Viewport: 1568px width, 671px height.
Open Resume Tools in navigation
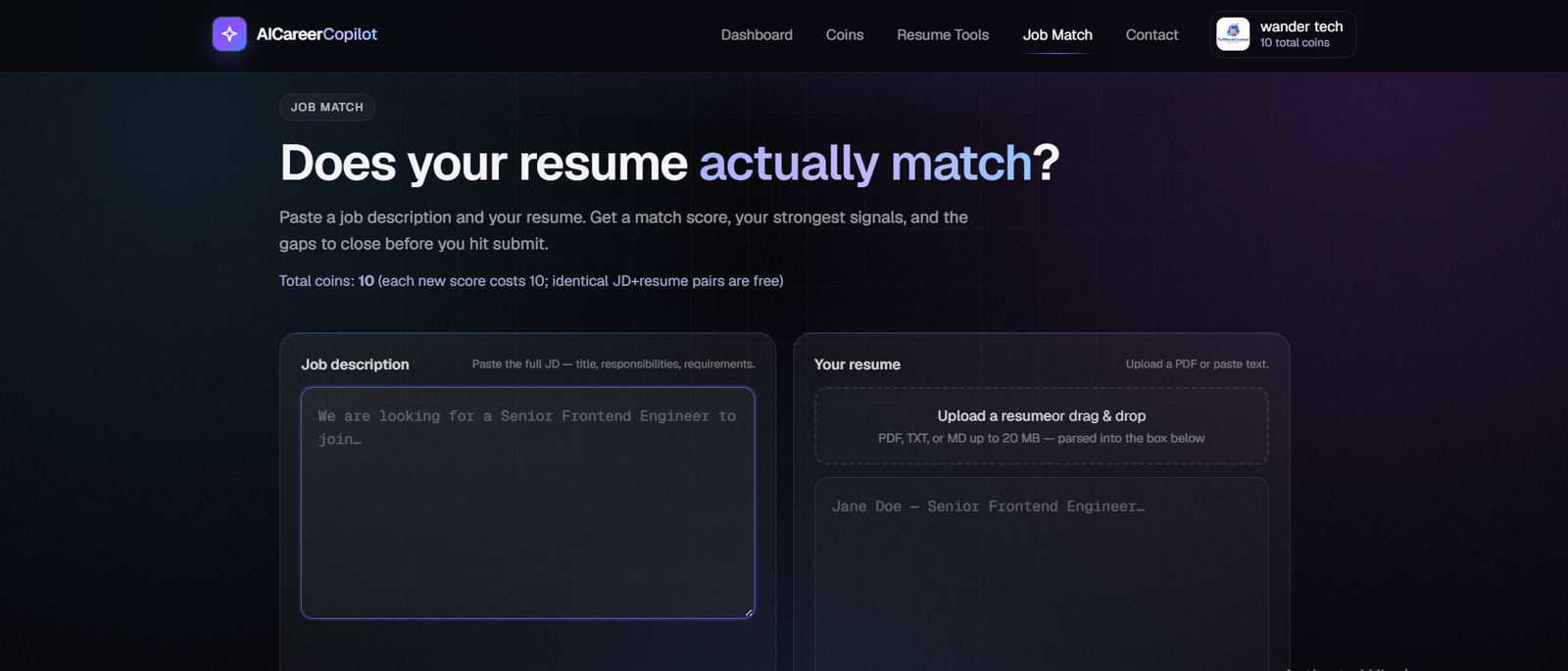tap(943, 34)
